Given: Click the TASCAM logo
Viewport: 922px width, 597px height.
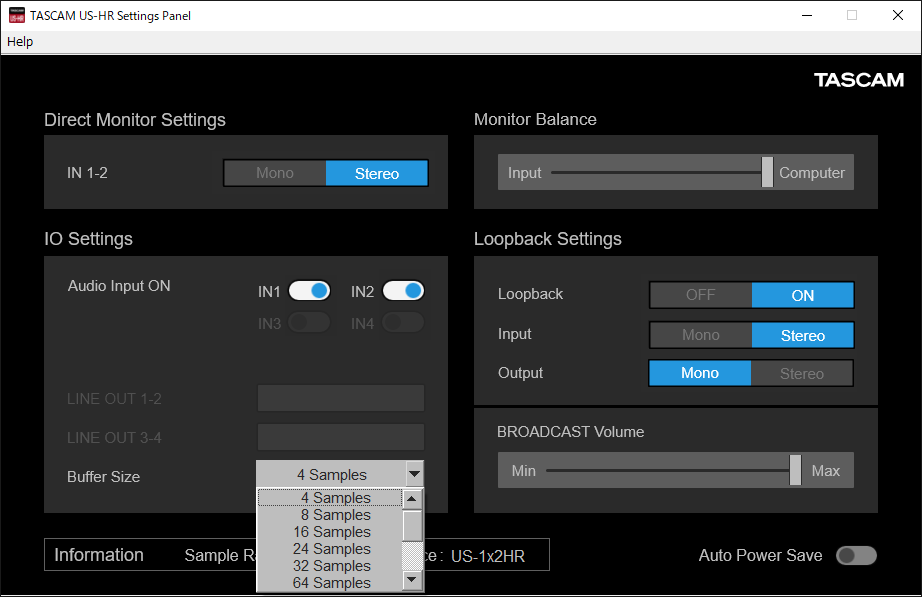Looking at the screenshot, I should (x=858, y=80).
